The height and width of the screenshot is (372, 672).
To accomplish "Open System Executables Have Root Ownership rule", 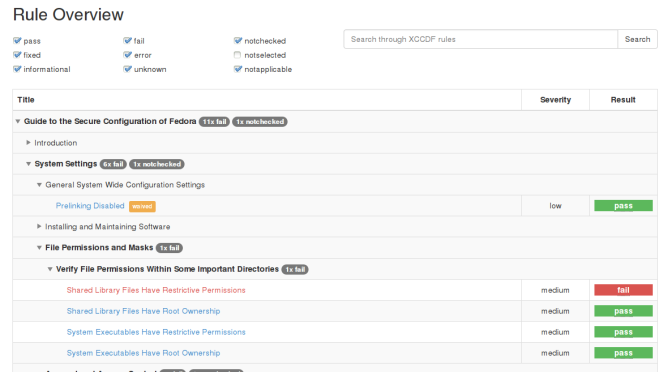I will pos(143,353).
